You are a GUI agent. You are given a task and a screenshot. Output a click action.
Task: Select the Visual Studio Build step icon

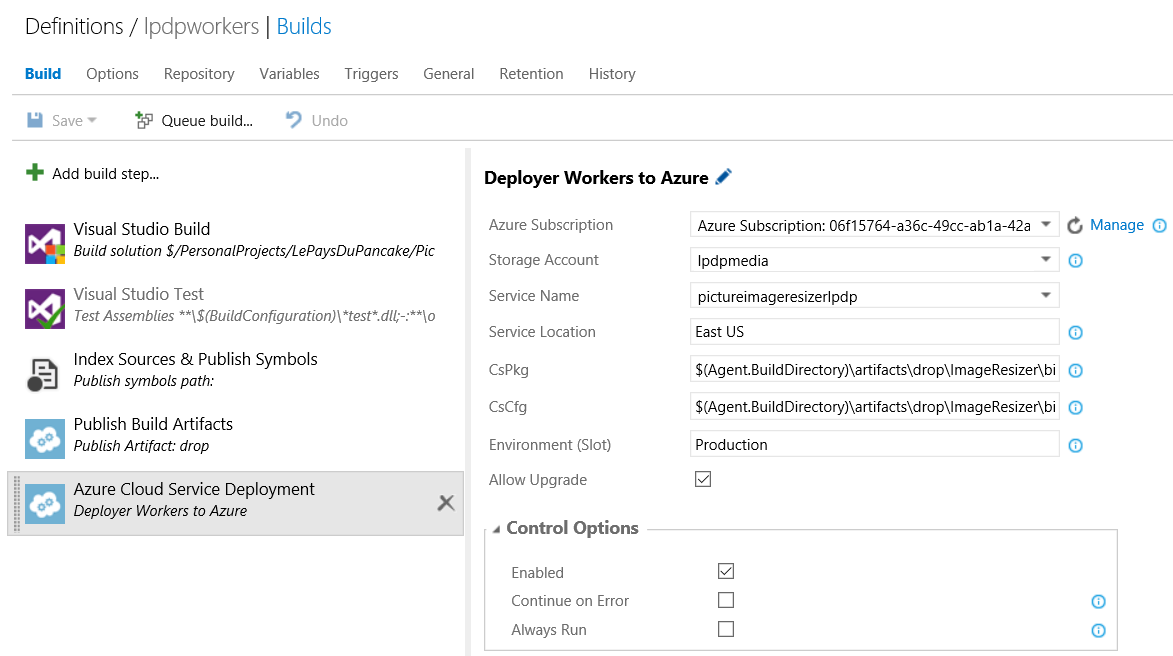pos(45,243)
